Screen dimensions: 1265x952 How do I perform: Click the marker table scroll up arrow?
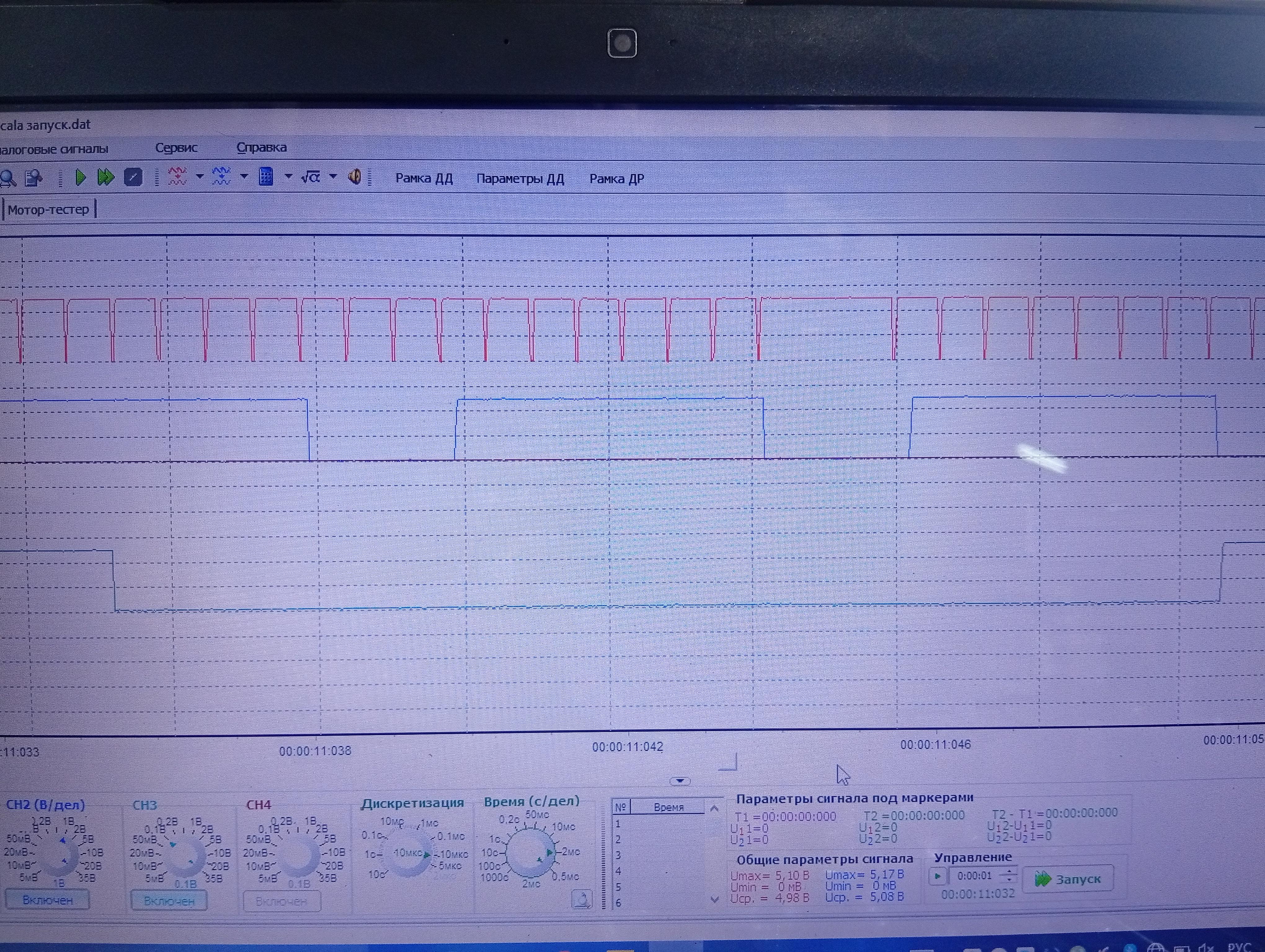coord(714,808)
